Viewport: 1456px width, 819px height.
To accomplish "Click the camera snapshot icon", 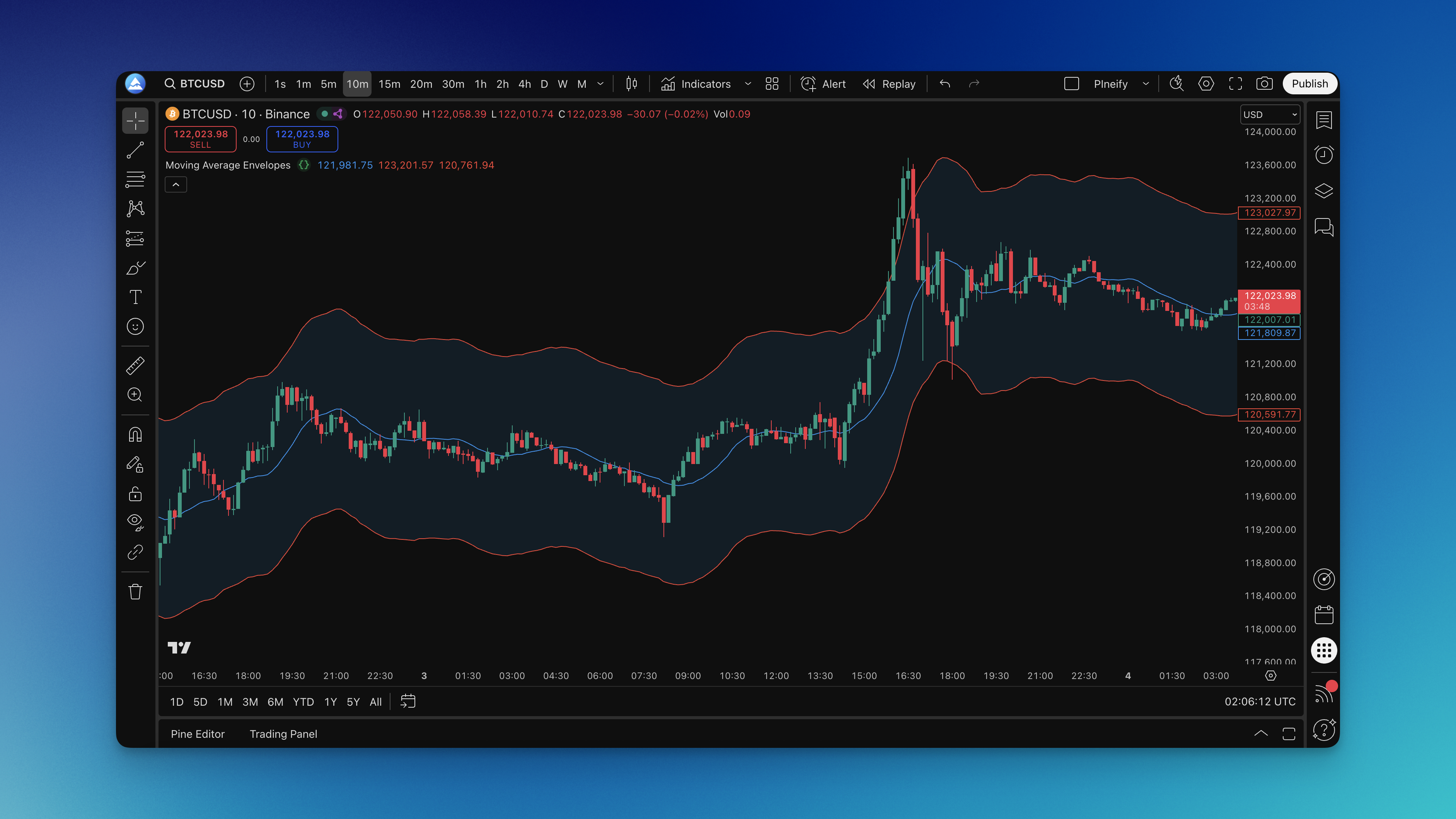I will point(1264,84).
